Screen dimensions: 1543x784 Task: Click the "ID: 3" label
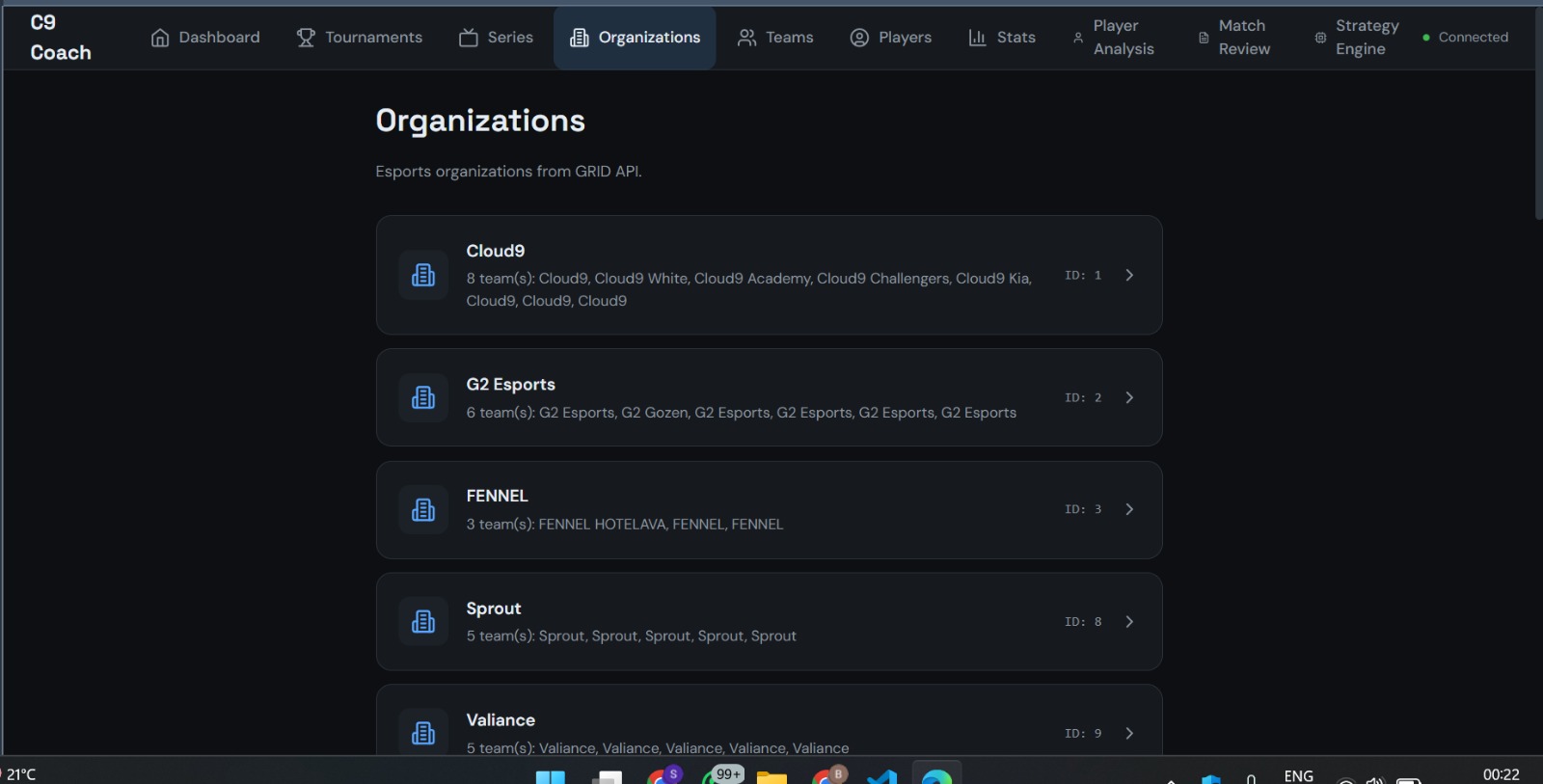pyautogui.click(x=1083, y=509)
